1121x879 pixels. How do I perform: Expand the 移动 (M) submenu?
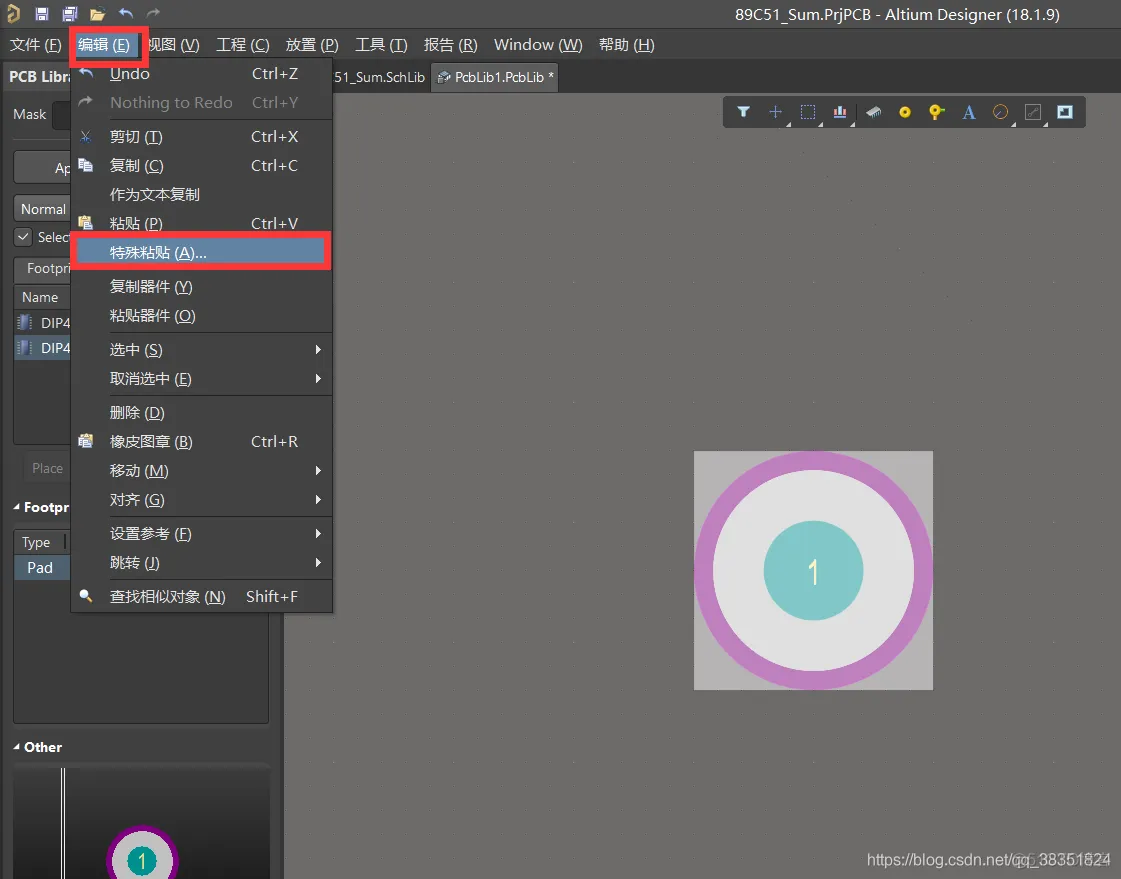[202, 471]
